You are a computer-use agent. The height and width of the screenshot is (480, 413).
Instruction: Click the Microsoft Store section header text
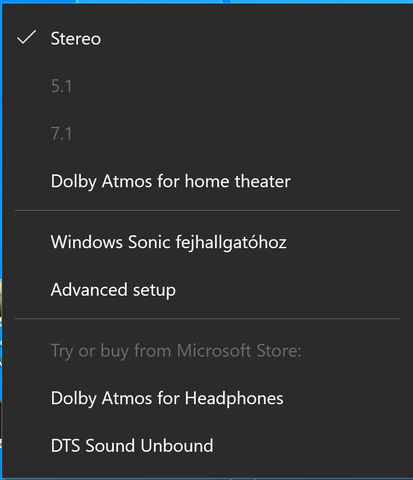click(x=176, y=351)
